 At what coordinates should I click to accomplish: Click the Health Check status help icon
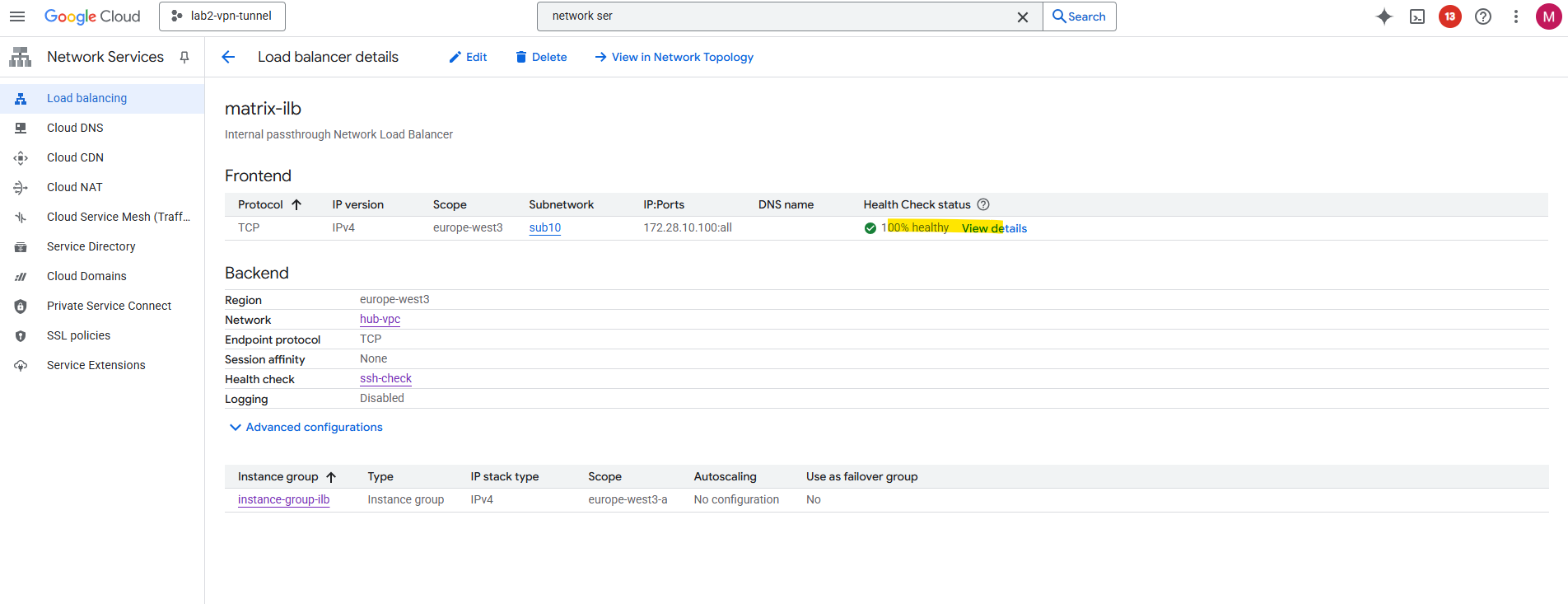coord(983,204)
